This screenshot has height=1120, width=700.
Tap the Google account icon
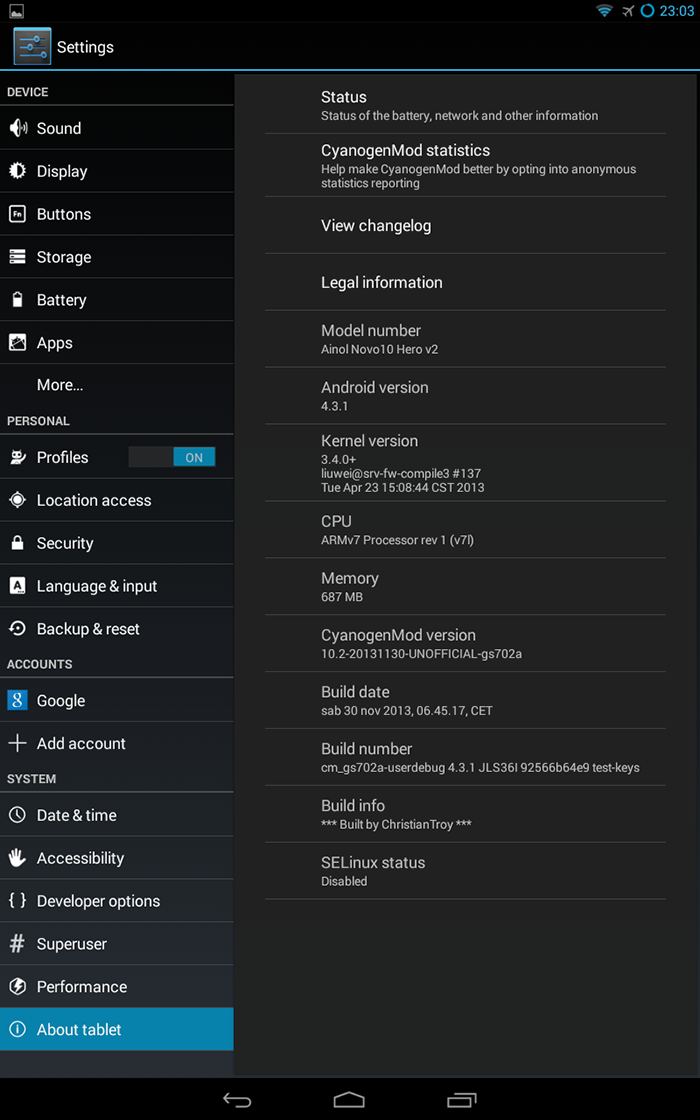tap(17, 700)
